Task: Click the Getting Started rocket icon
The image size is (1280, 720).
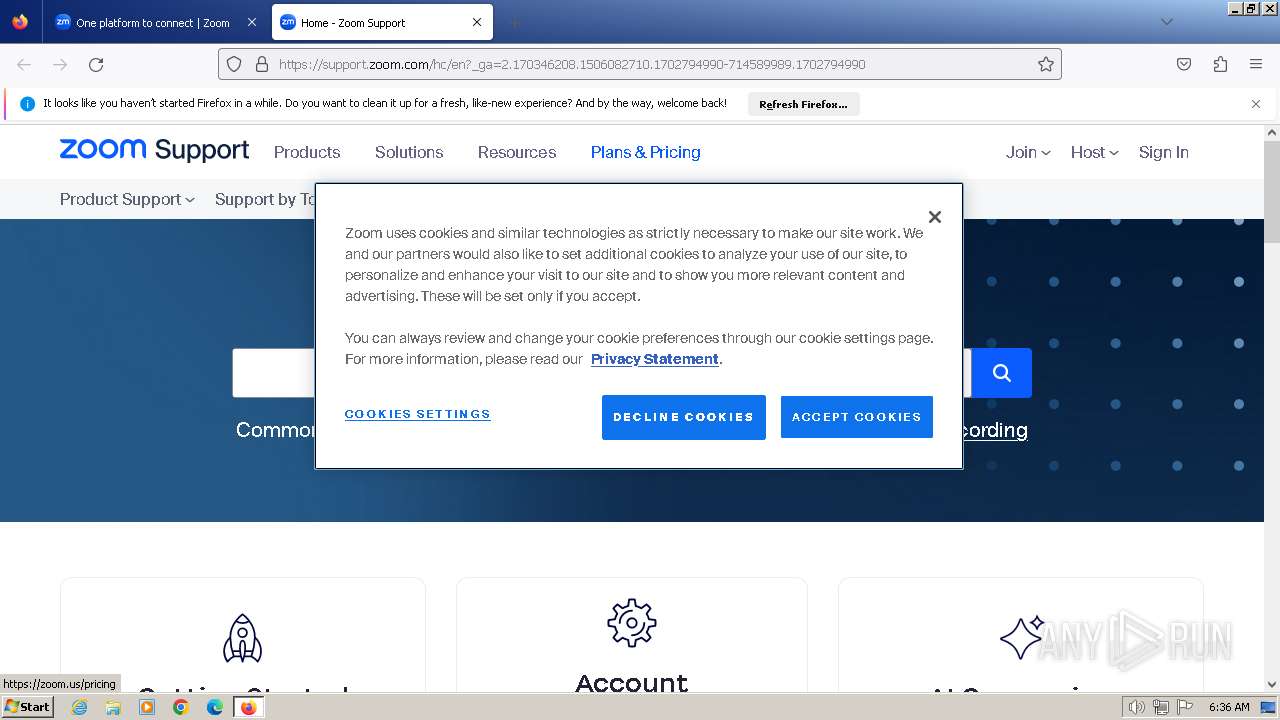Action: (242, 638)
